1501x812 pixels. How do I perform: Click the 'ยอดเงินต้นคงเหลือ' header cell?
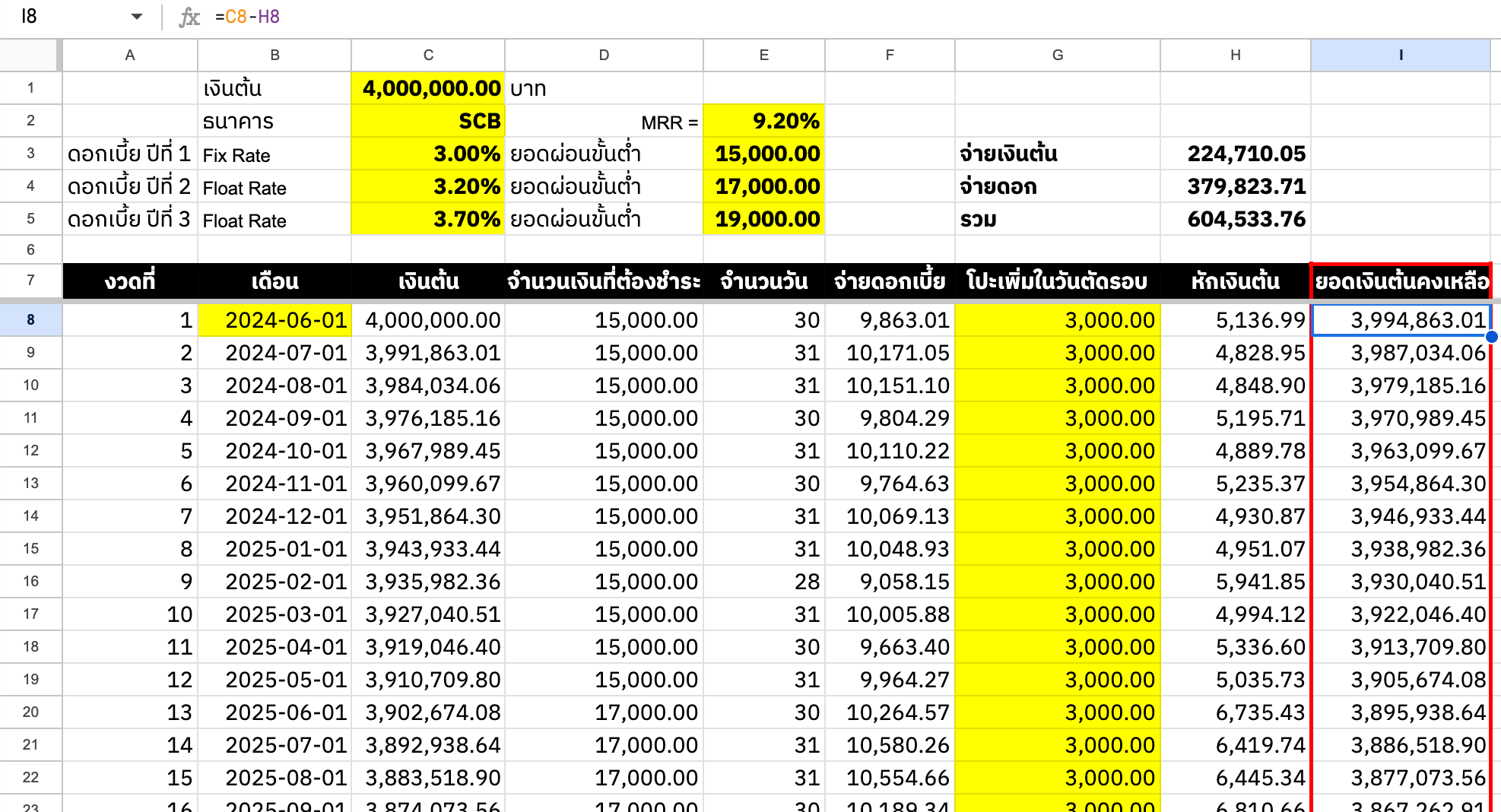[1401, 281]
